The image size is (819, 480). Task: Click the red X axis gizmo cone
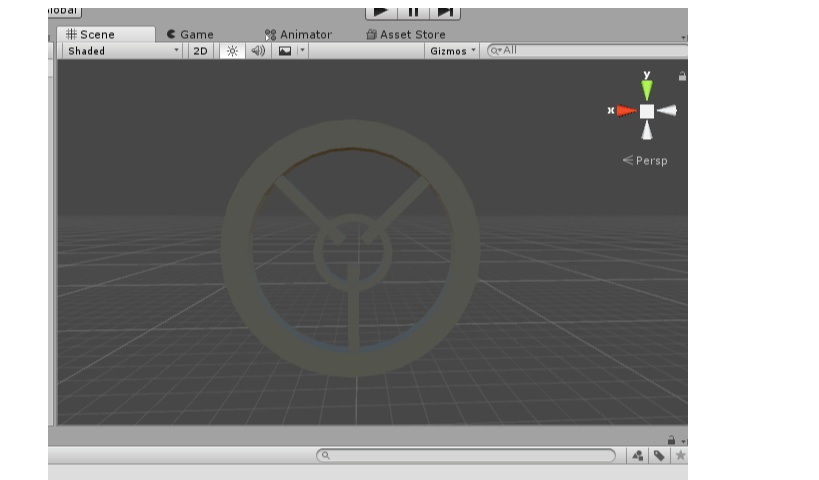[x=626, y=111]
